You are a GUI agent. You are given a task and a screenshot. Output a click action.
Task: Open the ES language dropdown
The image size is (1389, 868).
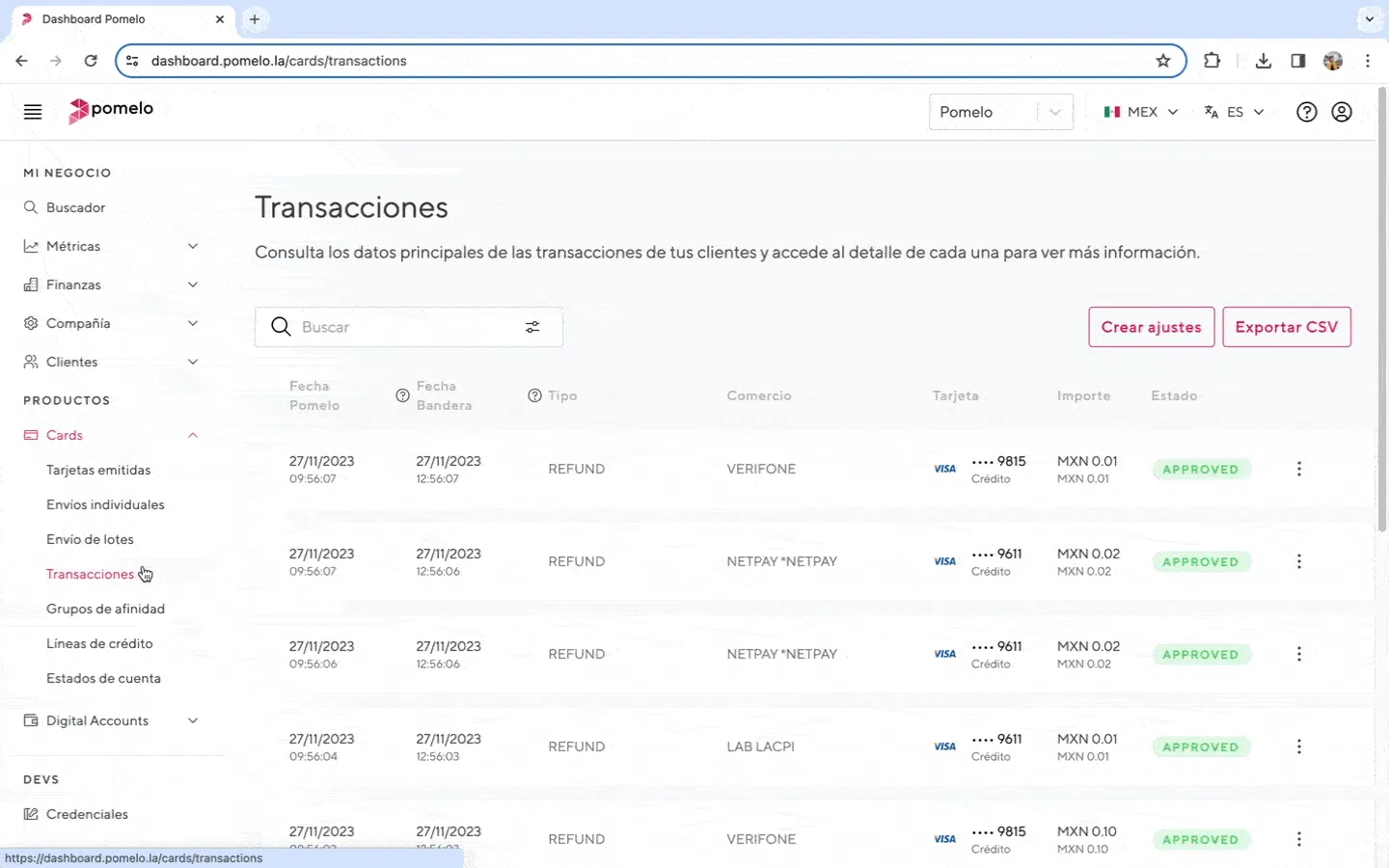coord(1234,112)
